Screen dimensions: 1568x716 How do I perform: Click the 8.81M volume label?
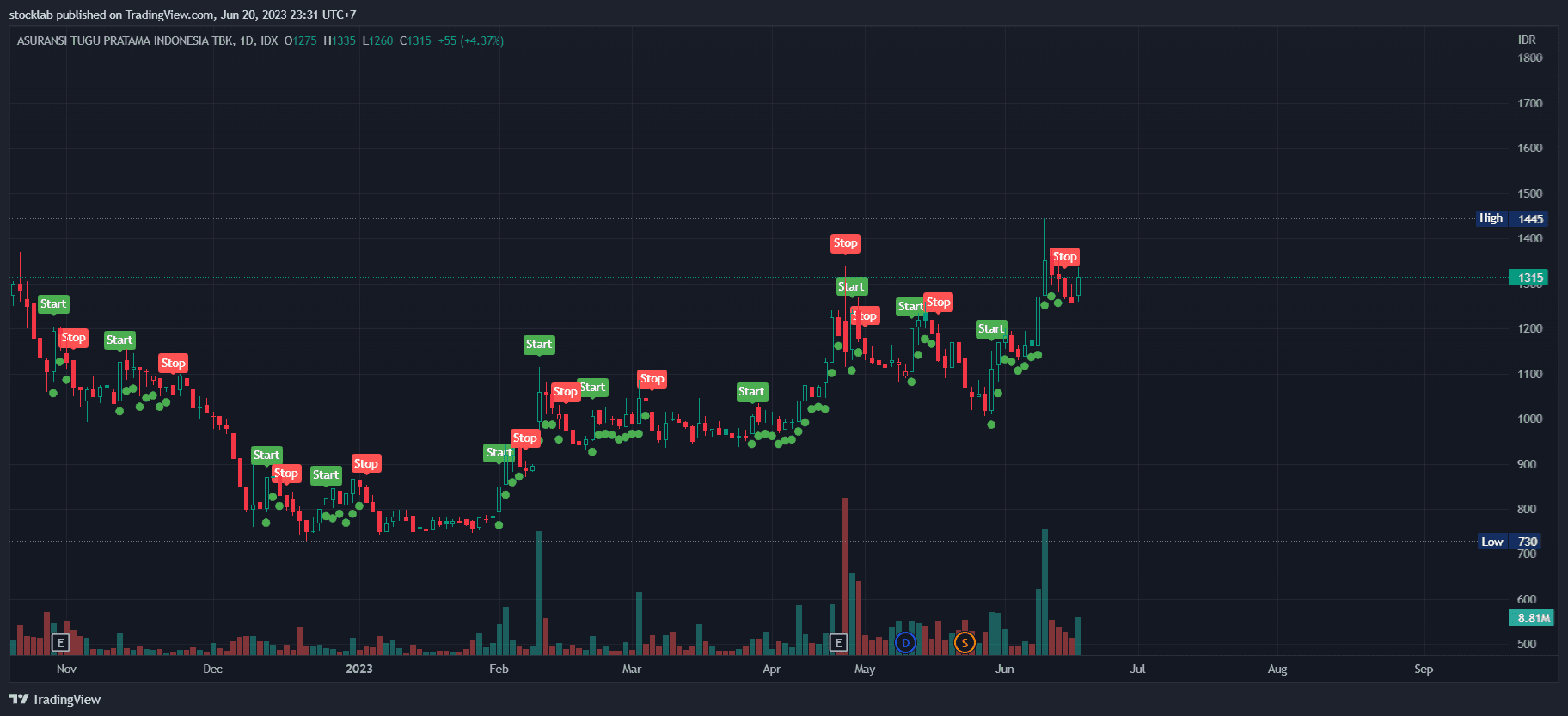1532,618
